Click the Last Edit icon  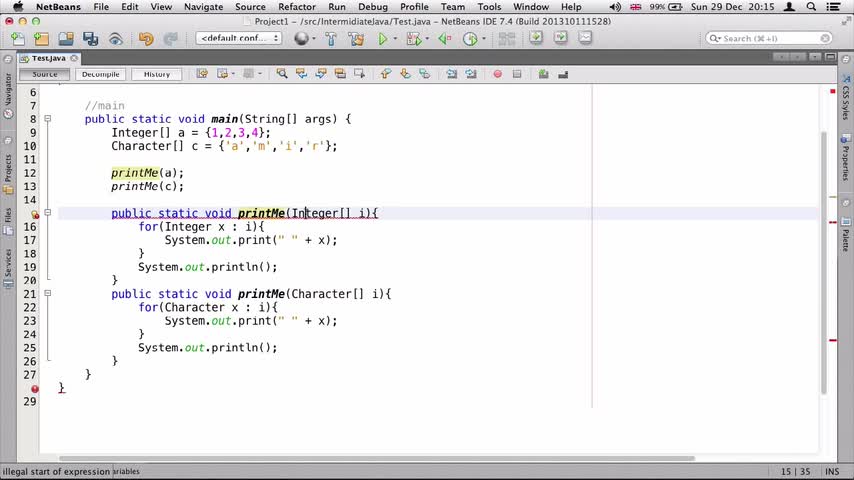202,74
